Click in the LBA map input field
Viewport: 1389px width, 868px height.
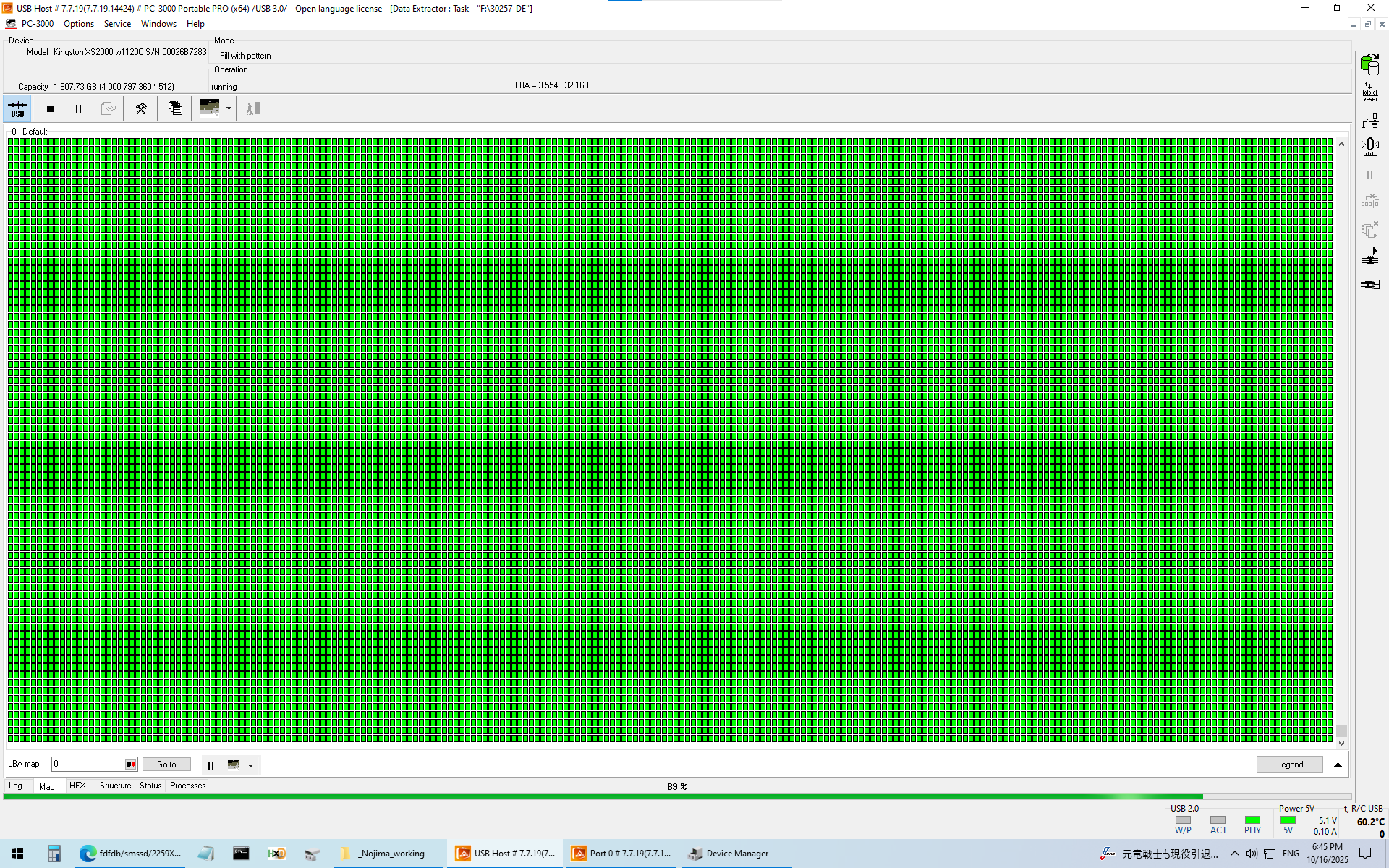(87, 764)
